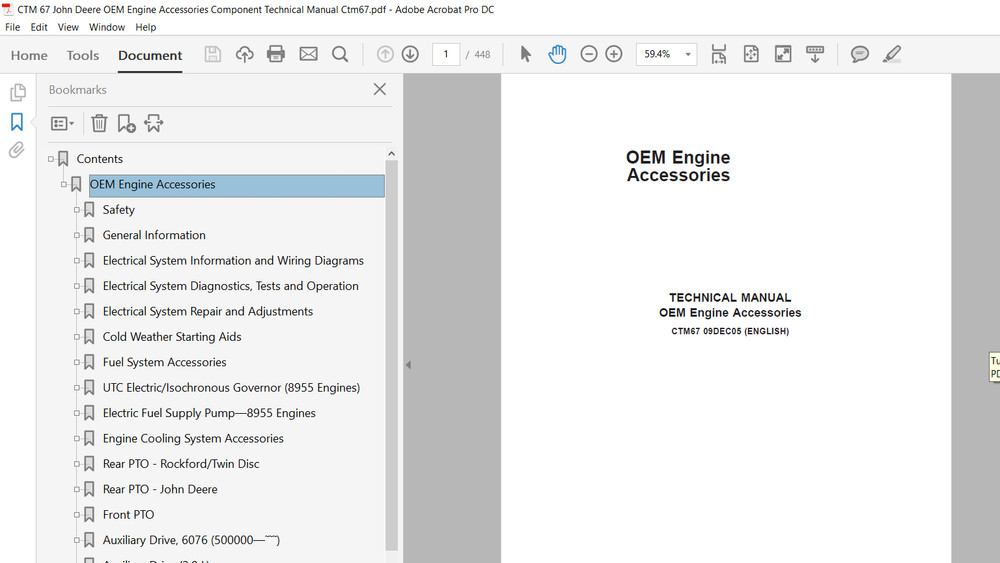
Task: Open zoom level 59.4% dropdown
Action: [x=688, y=54]
